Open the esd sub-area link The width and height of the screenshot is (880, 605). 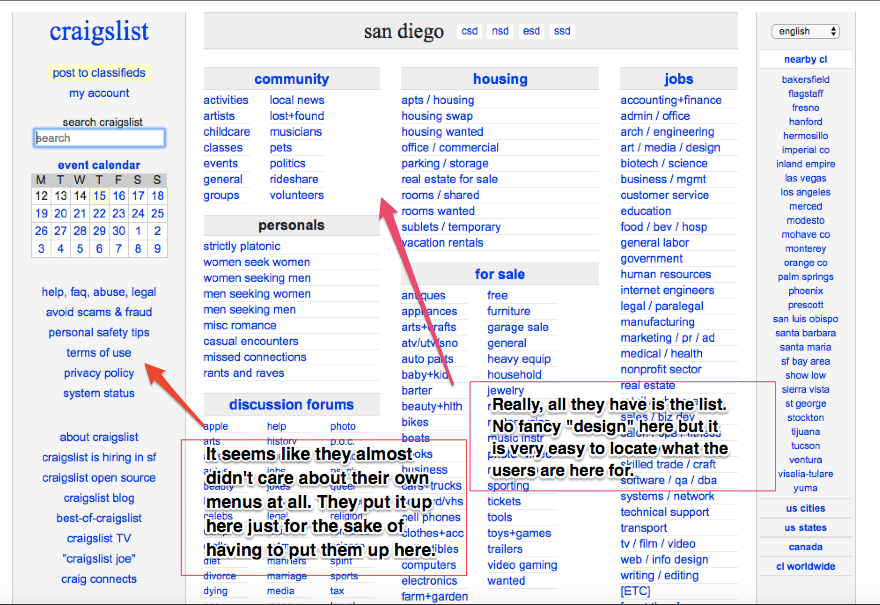coord(531,31)
